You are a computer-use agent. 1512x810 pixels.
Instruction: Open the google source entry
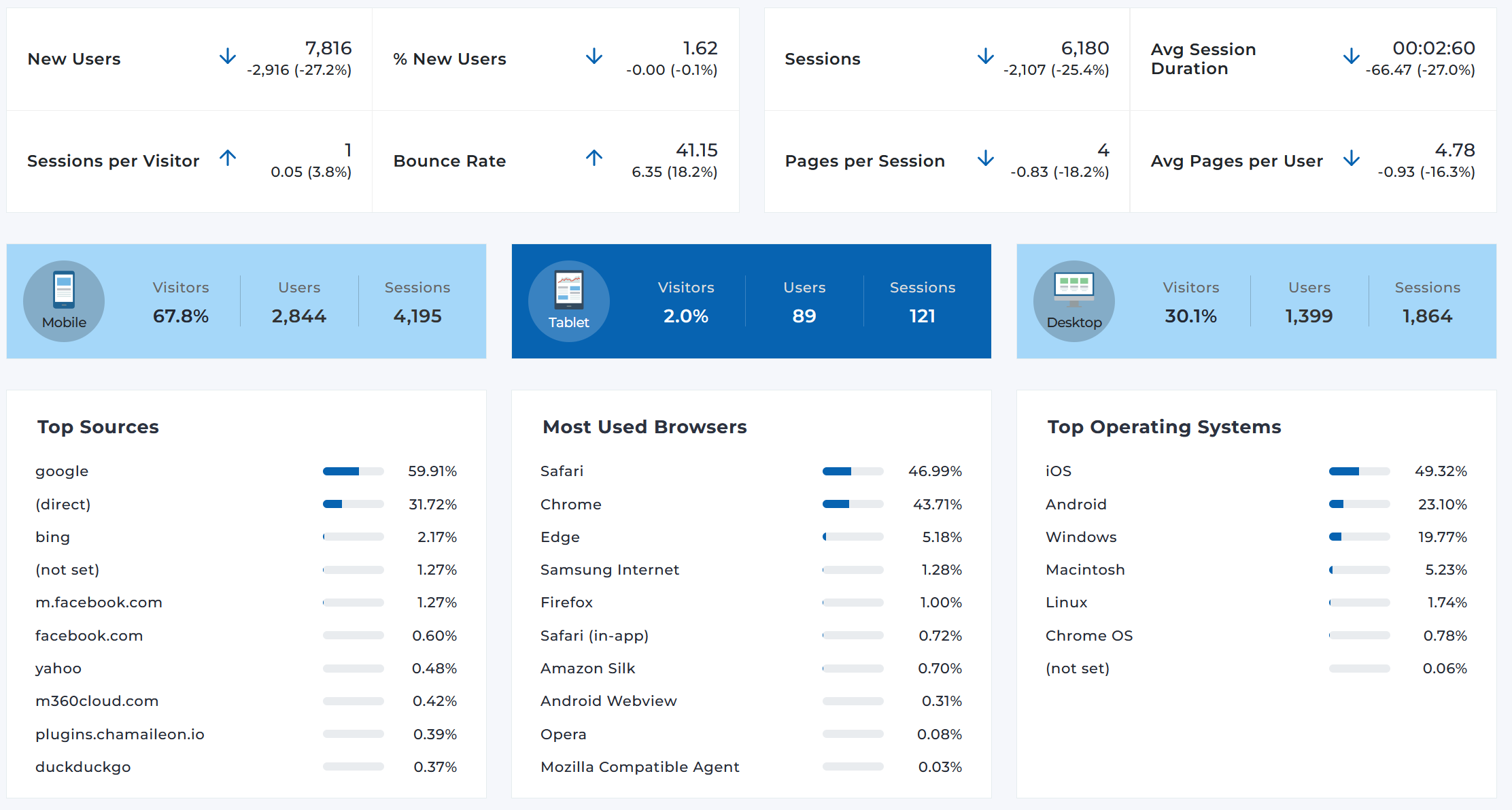61,470
